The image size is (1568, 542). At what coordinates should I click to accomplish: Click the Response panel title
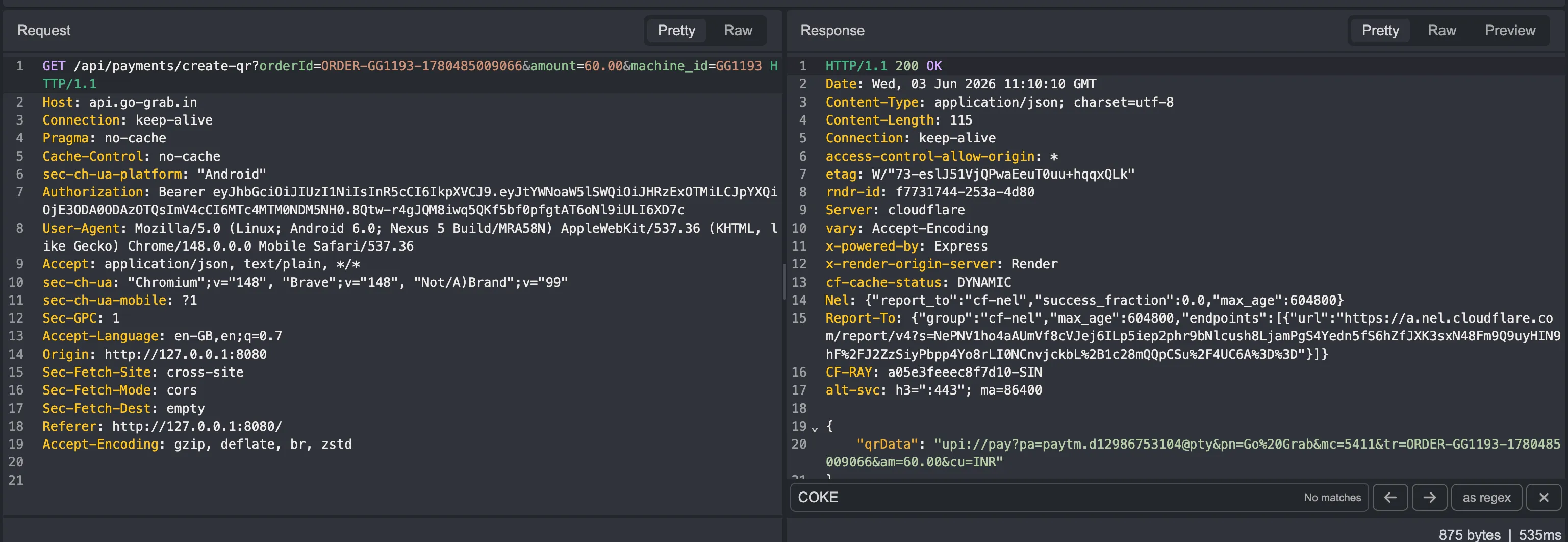pos(832,31)
